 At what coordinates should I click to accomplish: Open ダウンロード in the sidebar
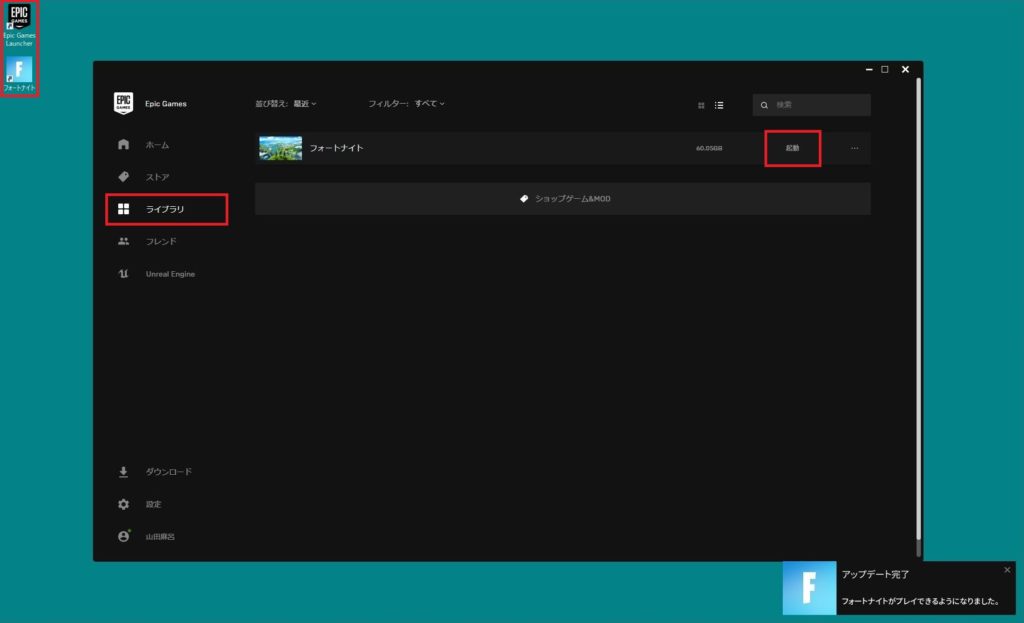(167, 471)
